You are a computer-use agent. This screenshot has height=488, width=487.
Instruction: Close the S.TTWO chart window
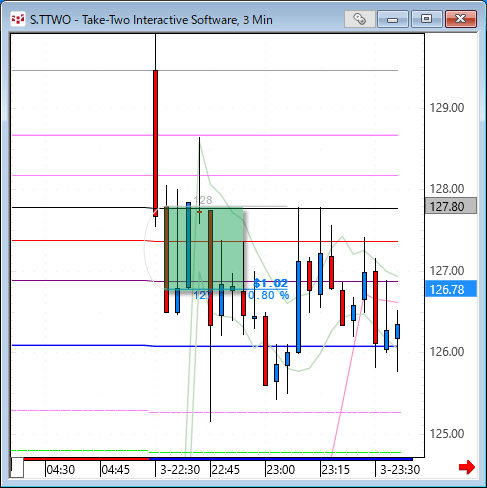[x=461, y=19]
